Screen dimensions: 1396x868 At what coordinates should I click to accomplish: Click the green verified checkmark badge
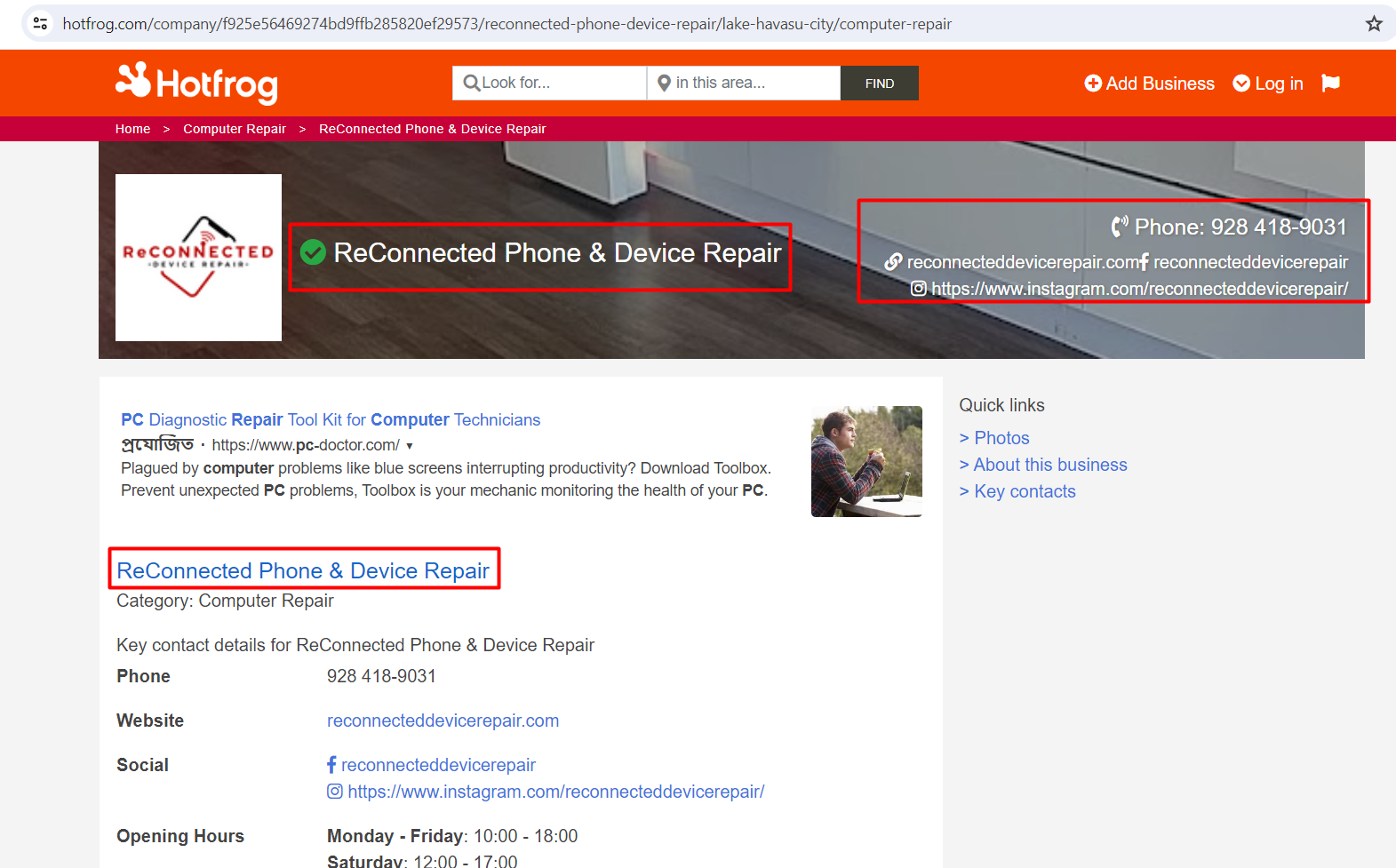[x=313, y=253]
